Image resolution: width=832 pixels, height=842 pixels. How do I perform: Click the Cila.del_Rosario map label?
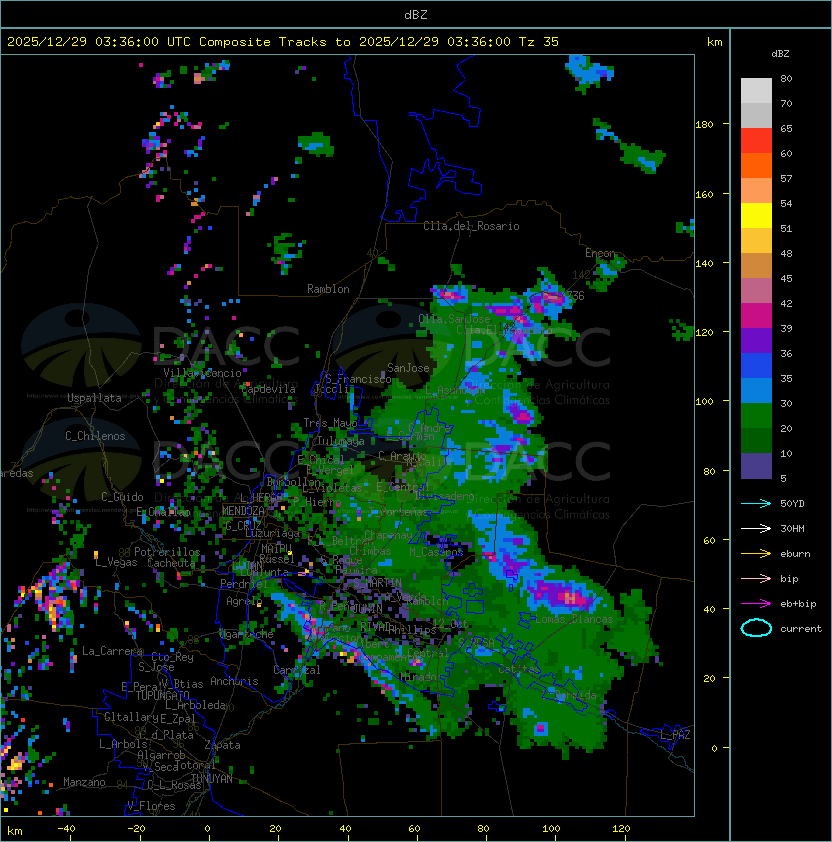pos(471,226)
